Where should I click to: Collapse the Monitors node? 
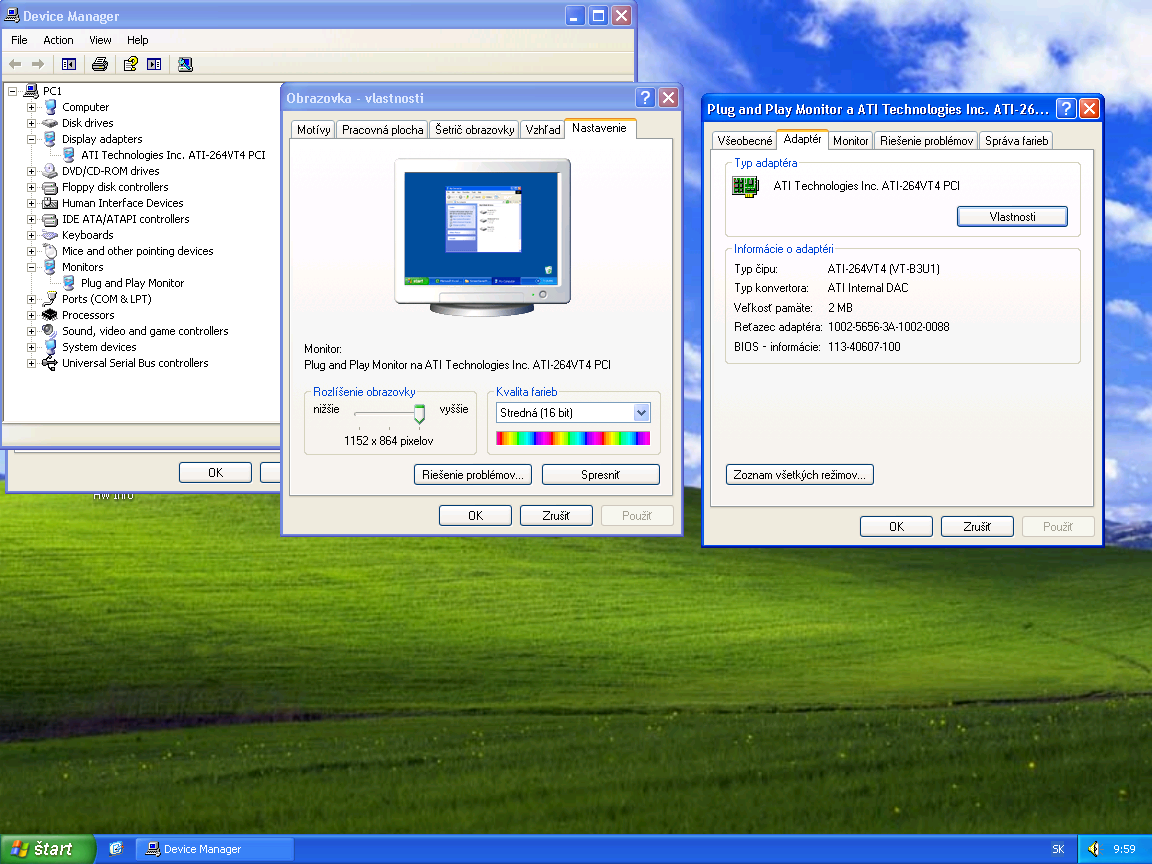click(32, 267)
